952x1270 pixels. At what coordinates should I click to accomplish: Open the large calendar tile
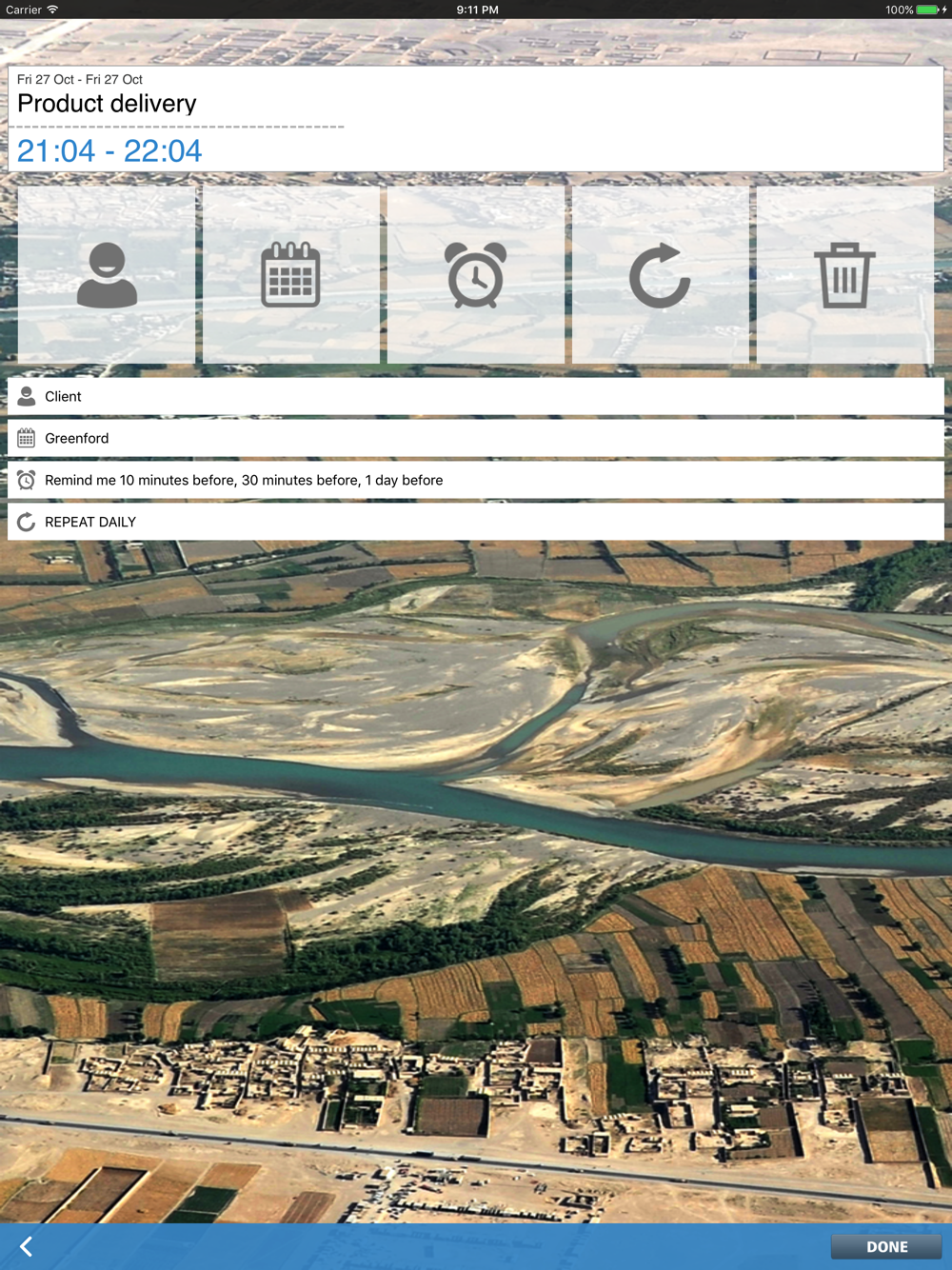(x=291, y=275)
